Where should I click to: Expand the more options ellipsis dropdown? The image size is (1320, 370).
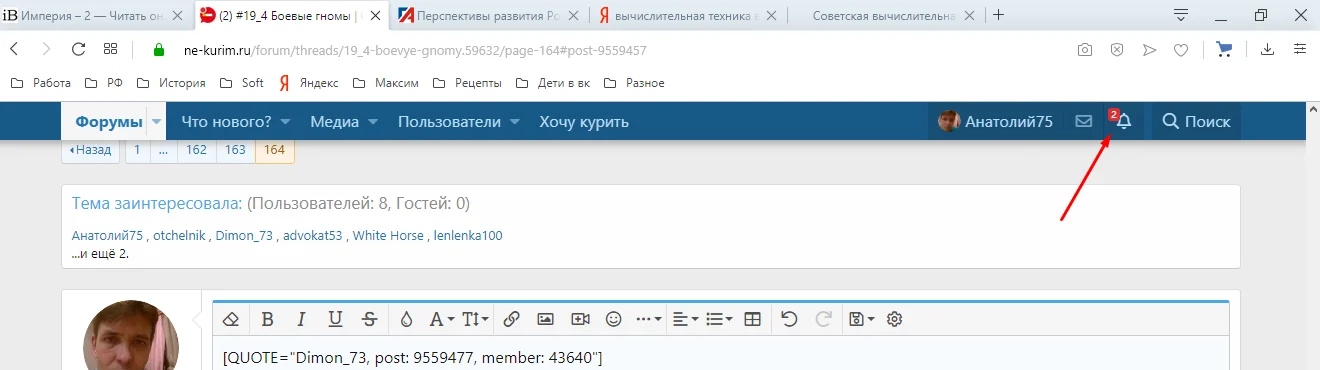pyautogui.click(x=649, y=319)
